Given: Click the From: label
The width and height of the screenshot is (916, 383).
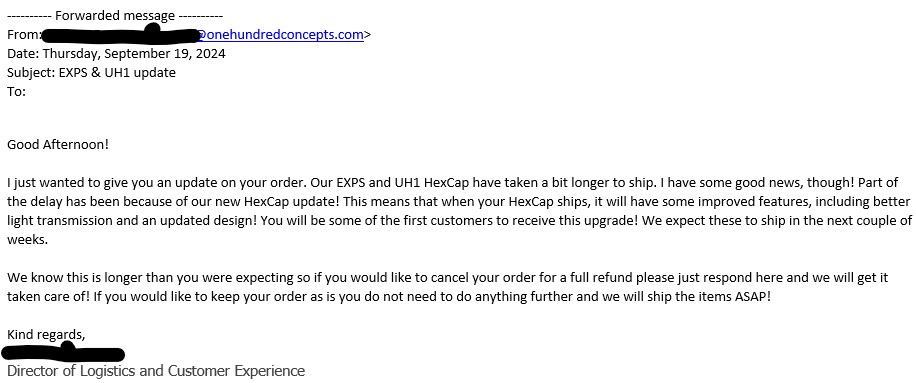Looking at the screenshot, I should pyautogui.click(x=24, y=34).
